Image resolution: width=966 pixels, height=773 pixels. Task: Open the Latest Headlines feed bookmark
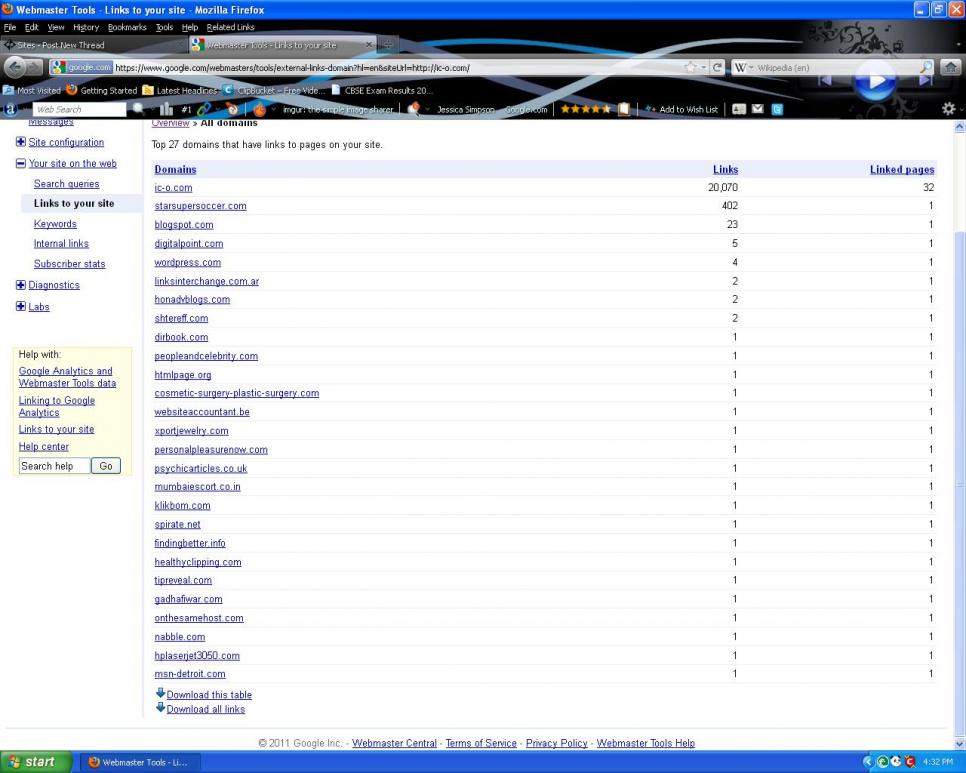tap(179, 91)
